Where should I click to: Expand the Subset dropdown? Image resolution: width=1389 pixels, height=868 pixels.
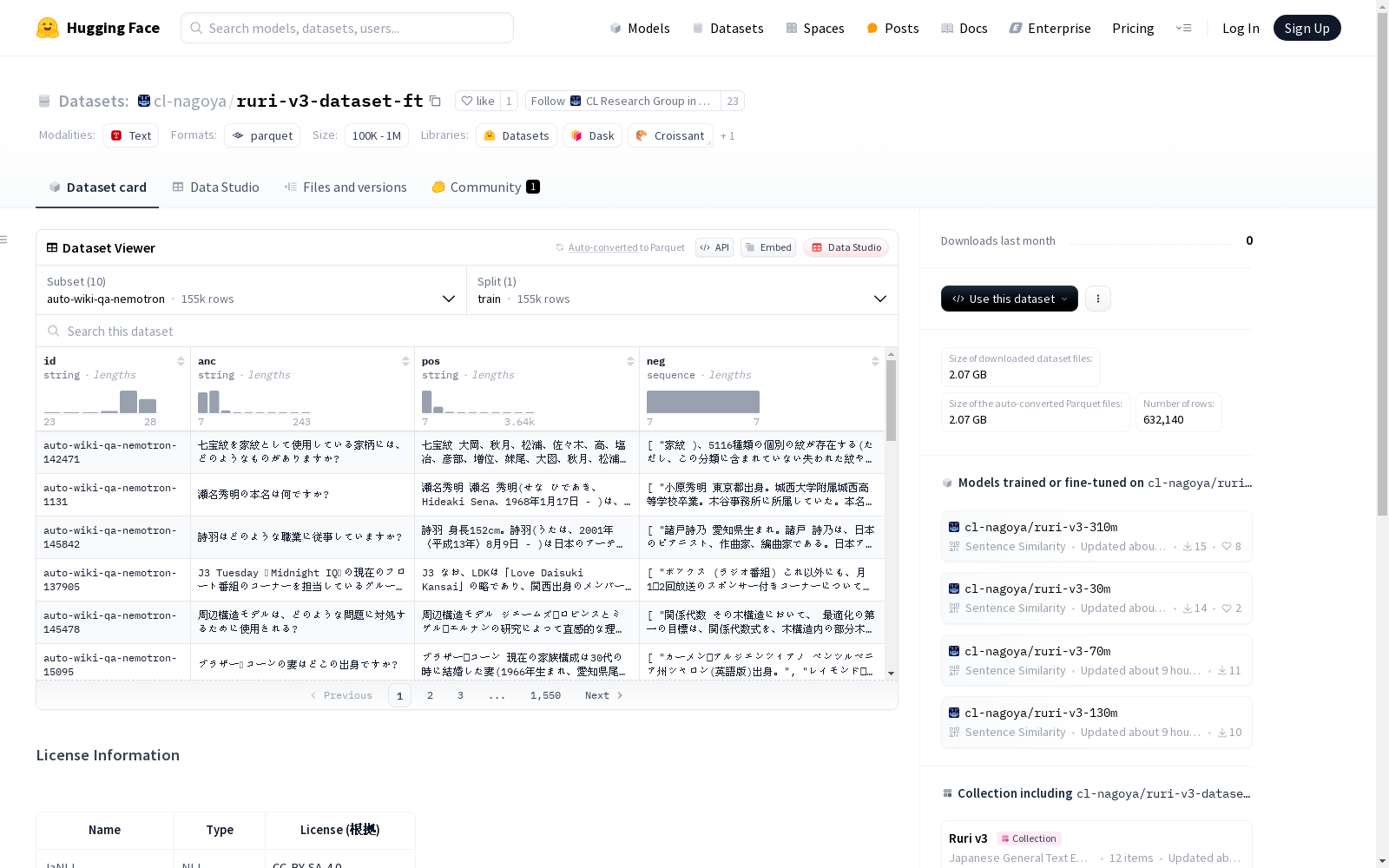tap(252, 290)
